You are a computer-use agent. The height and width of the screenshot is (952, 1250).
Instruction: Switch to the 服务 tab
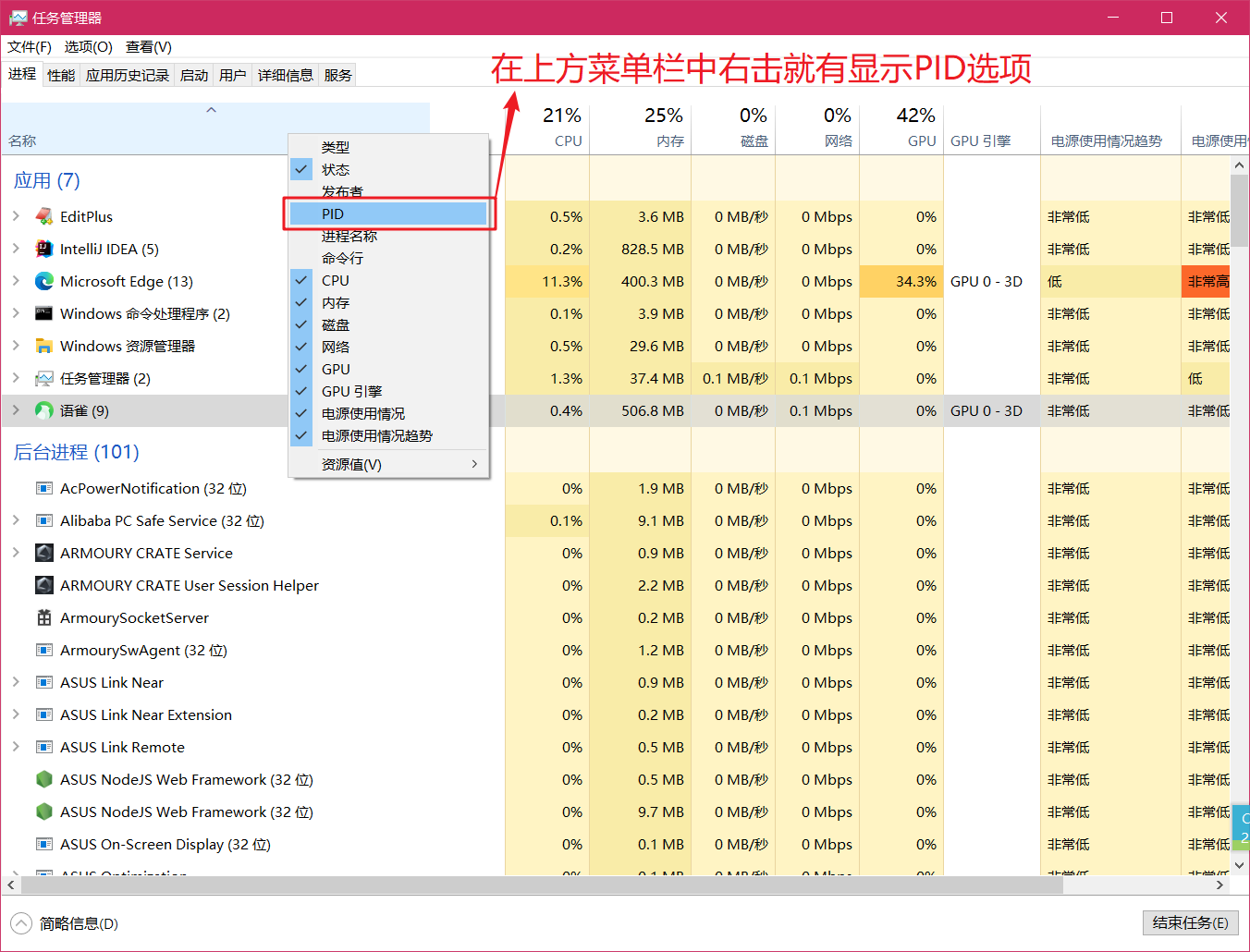pos(337,75)
